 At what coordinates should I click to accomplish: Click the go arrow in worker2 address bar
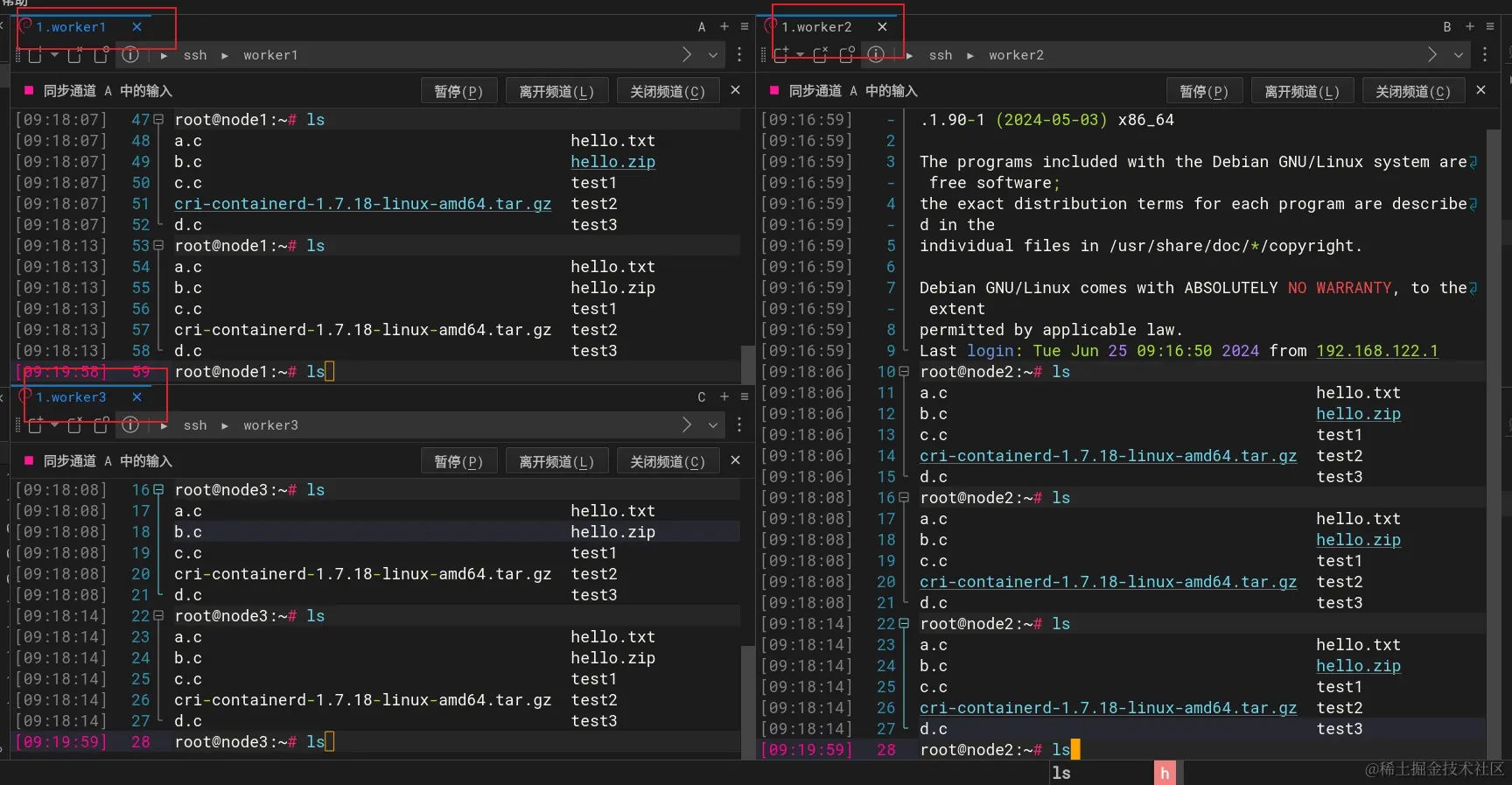coord(1432,55)
